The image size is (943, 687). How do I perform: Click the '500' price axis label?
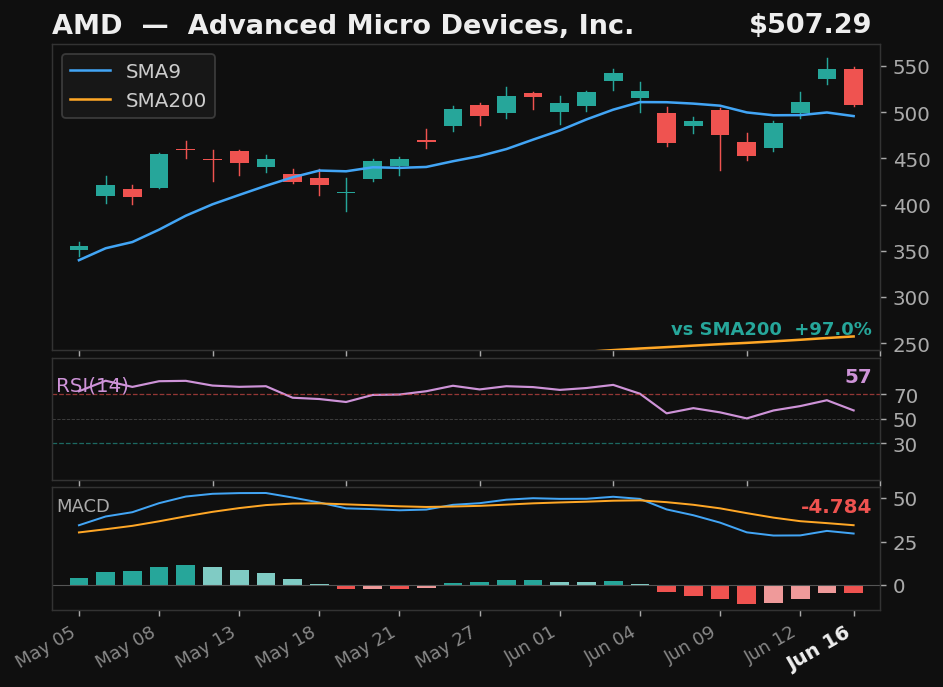click(911, 114)
